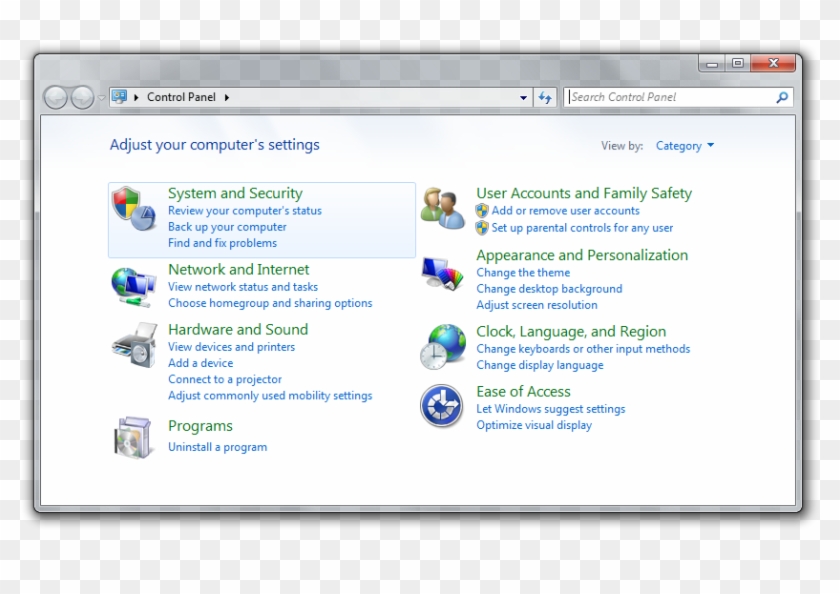Select Let Windows suggest settings
Image resolution: width=840 pixels, height=594 pixels.
pyautogui.click(x=551, y=409)
